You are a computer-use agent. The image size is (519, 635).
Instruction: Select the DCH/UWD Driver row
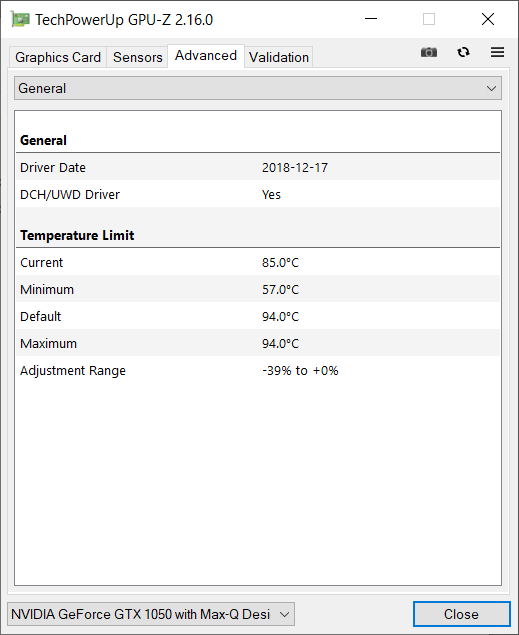point(258,195)
